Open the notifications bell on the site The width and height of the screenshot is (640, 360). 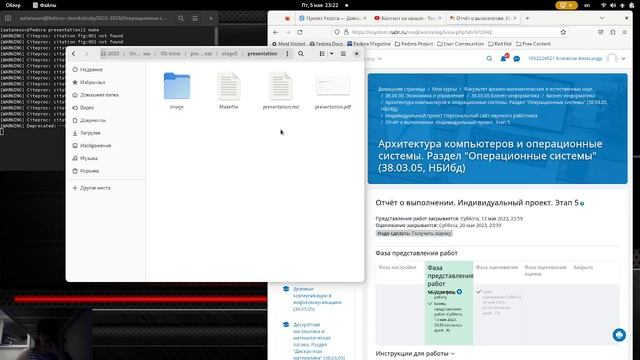504,58
